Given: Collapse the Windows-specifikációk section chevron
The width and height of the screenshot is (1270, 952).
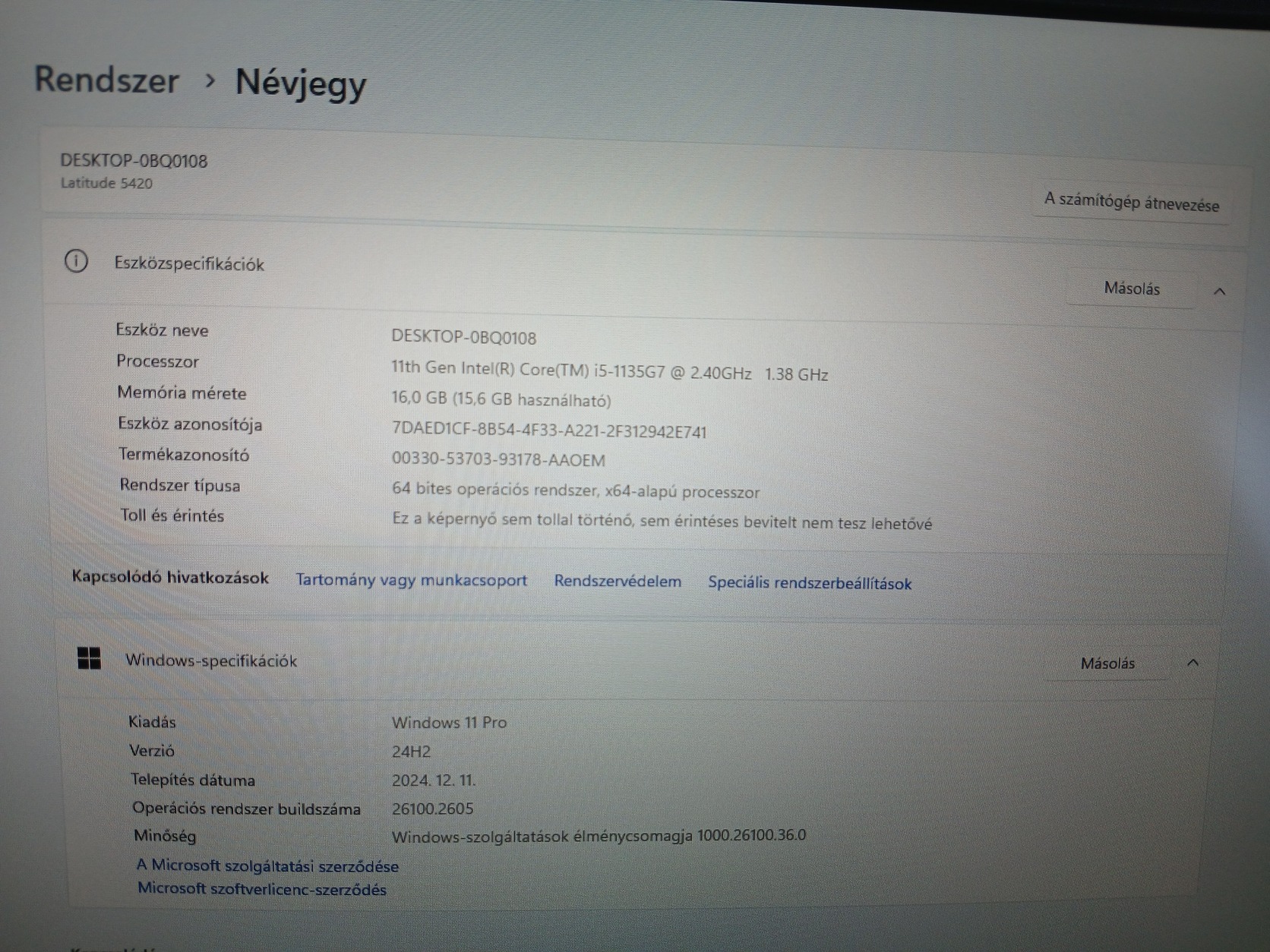Looking at the screenshot, I should [x=1193, y=663].
